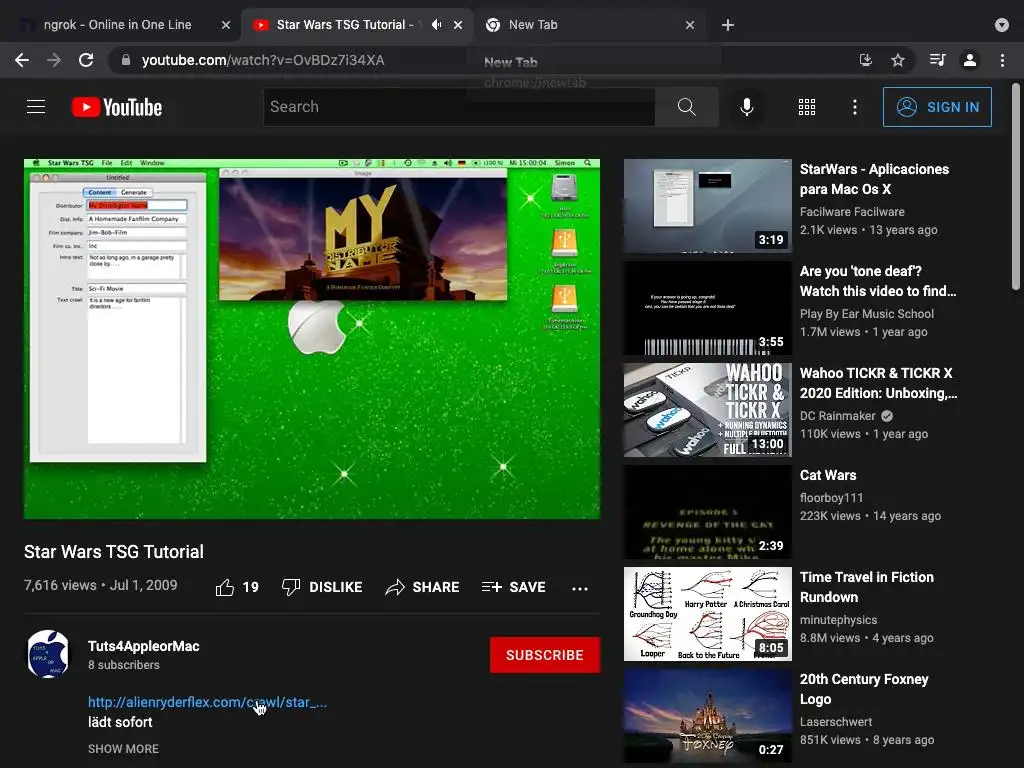
Task: Click the install app icon in address bar
Action: pos(866,60)
